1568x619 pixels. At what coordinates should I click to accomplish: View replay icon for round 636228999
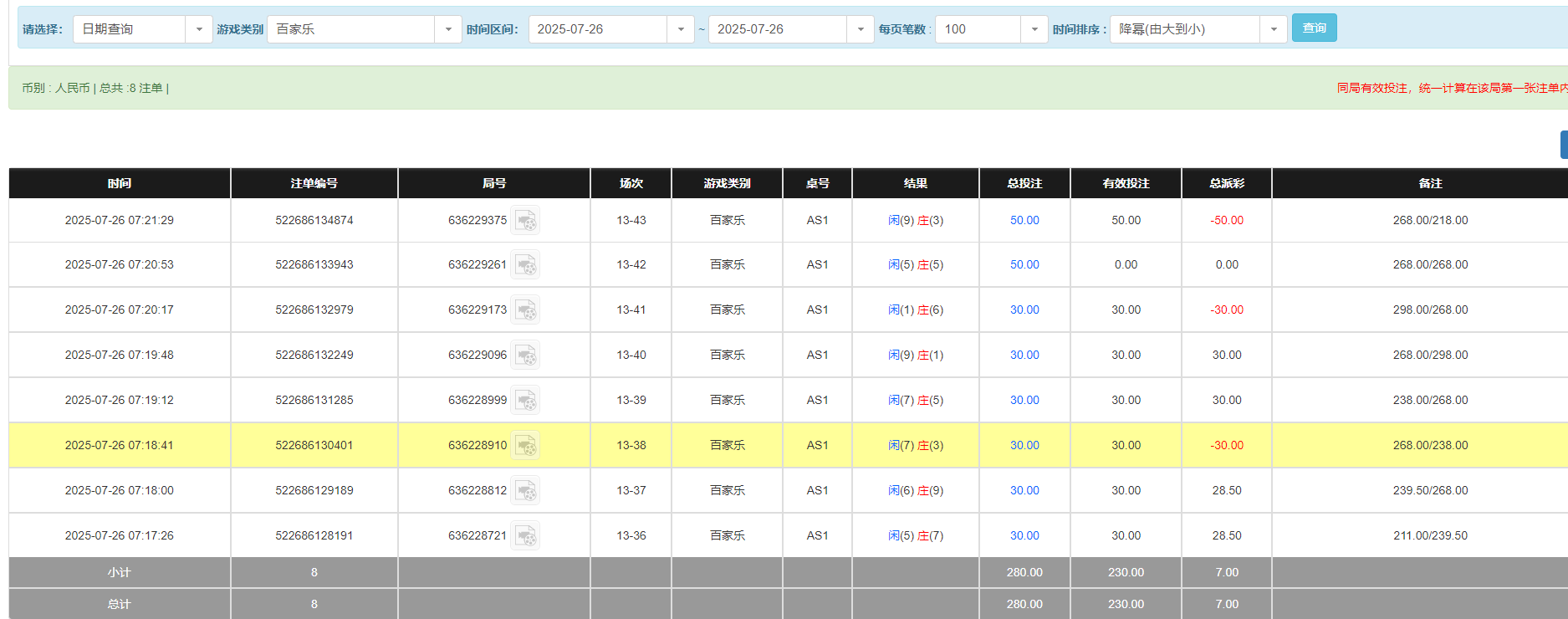525,401
